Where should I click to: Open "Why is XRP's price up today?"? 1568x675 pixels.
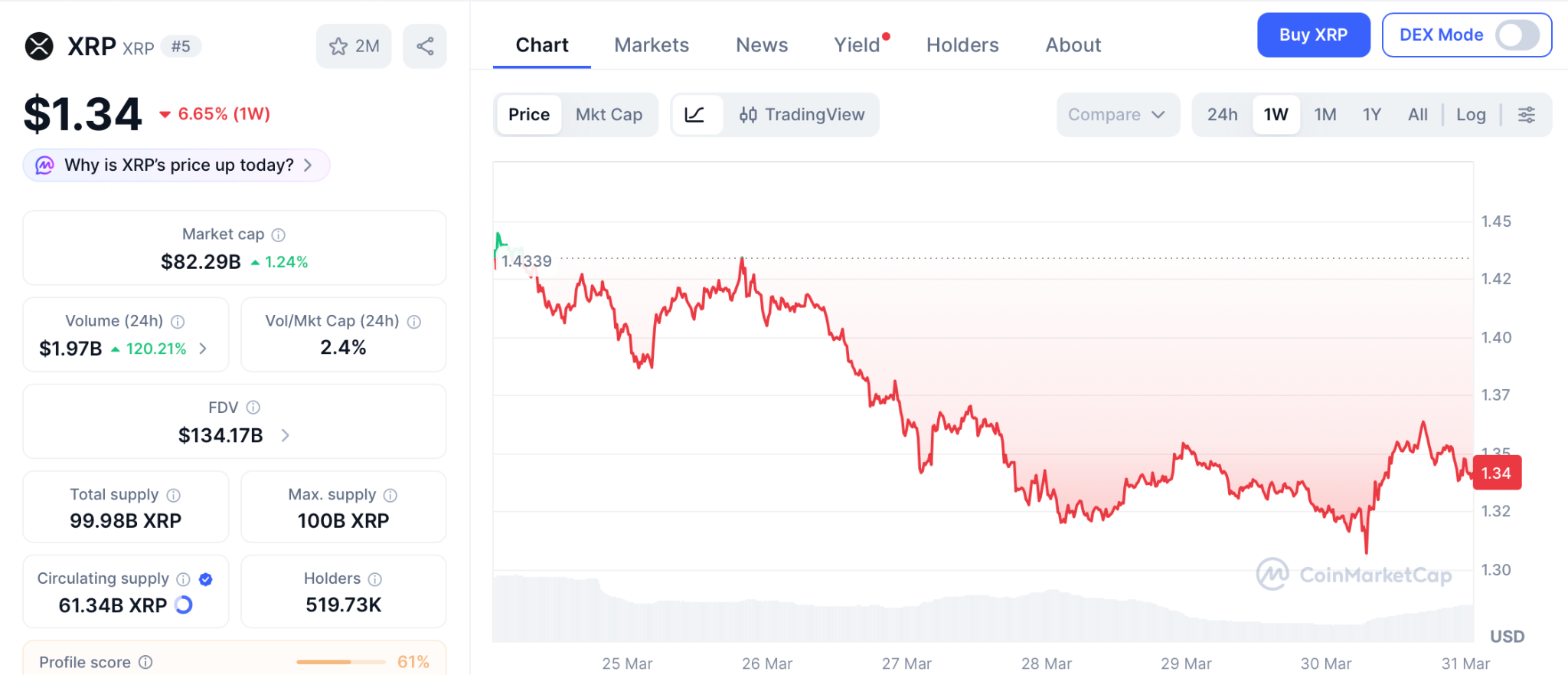[177, 165]
